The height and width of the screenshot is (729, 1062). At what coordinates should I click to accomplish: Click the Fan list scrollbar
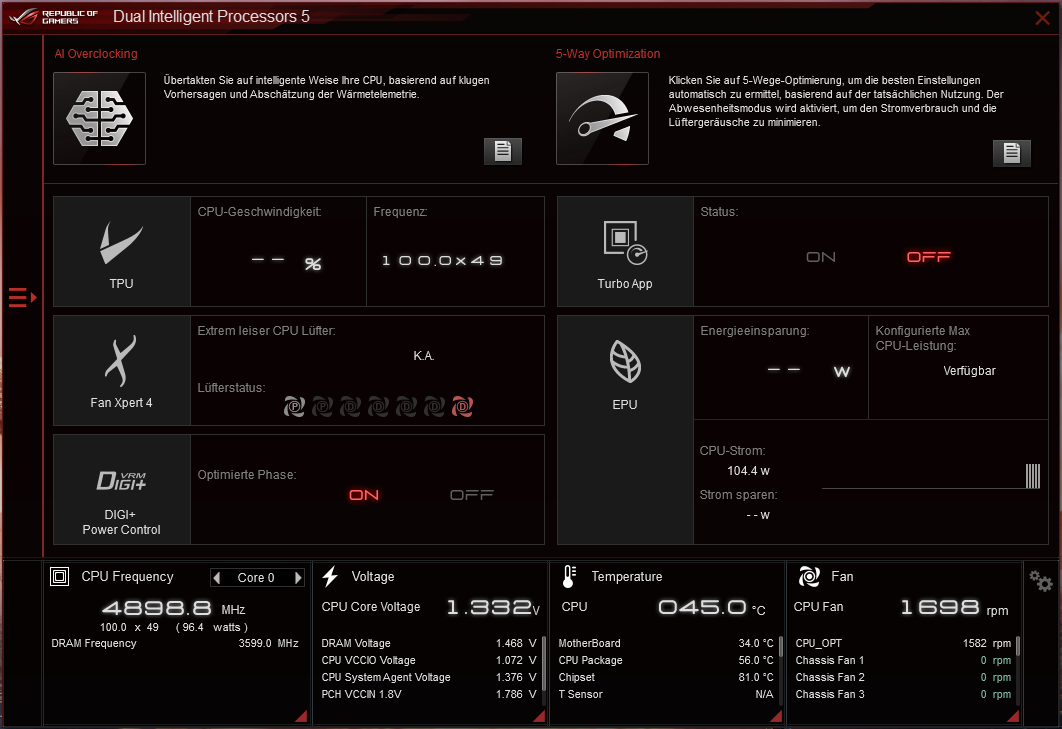pyautogui.click(x=1018, y=647)
